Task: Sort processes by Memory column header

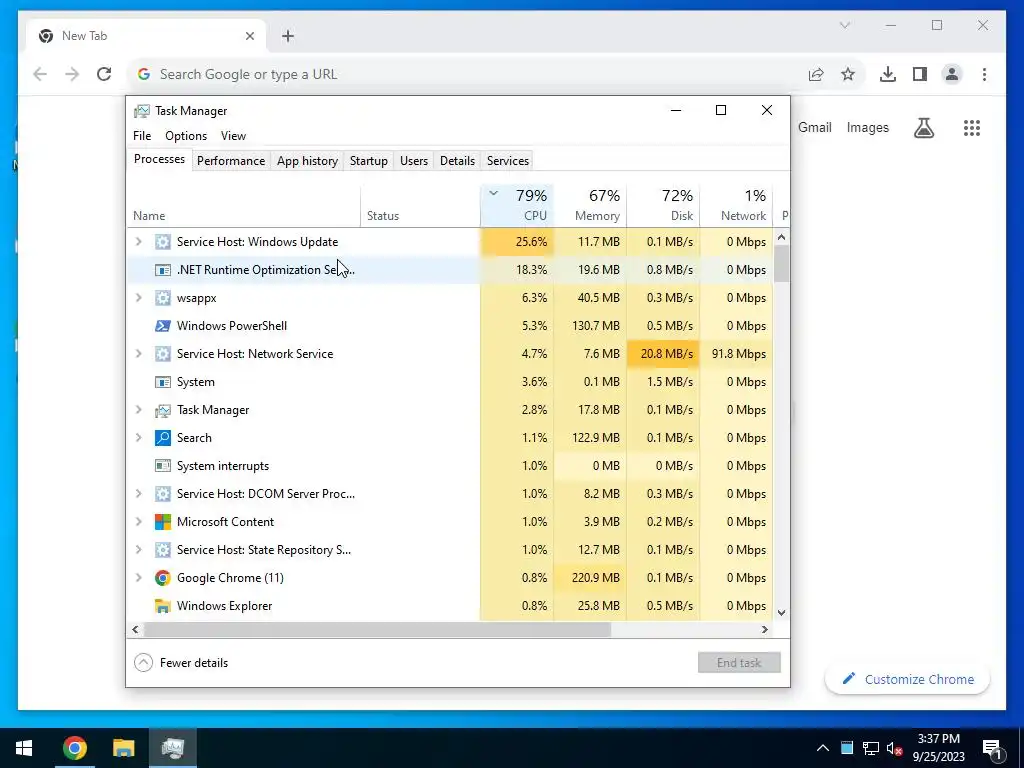Action: [590, 205]
